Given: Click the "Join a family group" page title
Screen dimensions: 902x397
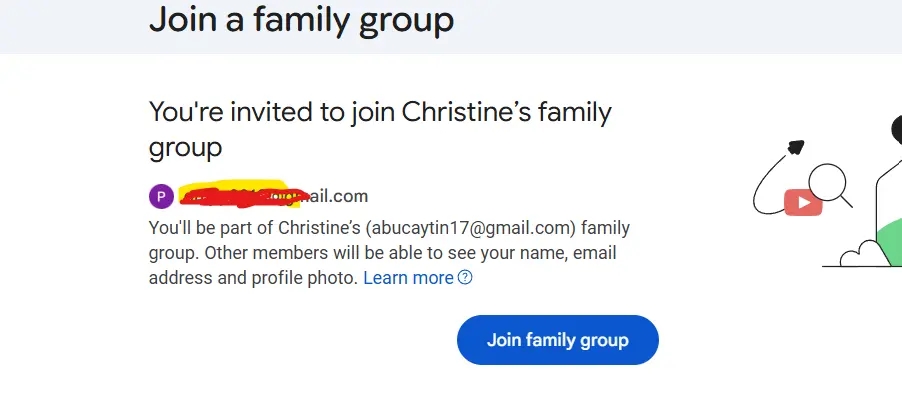Looking at the screenshot, I should pos(301,20).
